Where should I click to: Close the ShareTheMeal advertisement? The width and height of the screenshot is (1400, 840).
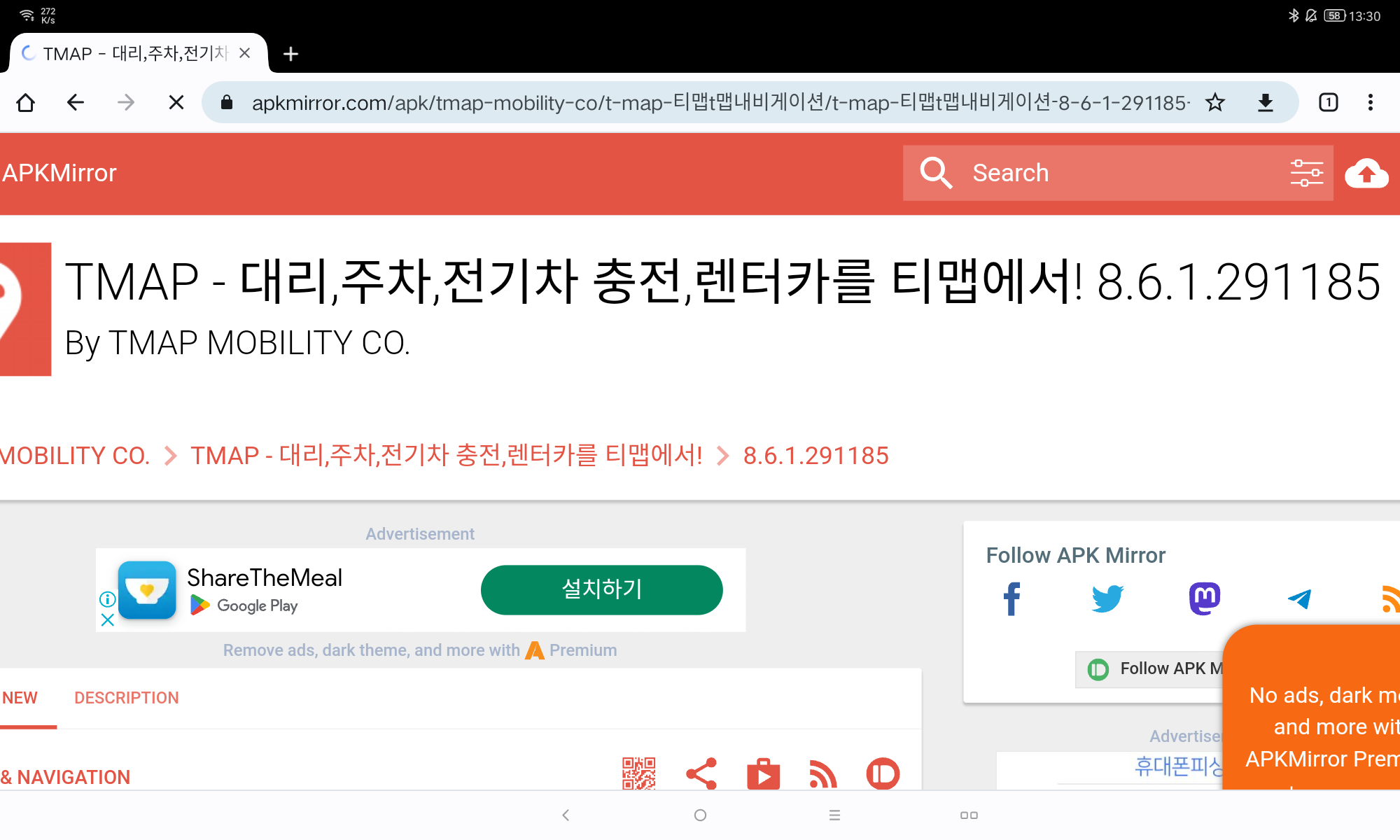107,620
